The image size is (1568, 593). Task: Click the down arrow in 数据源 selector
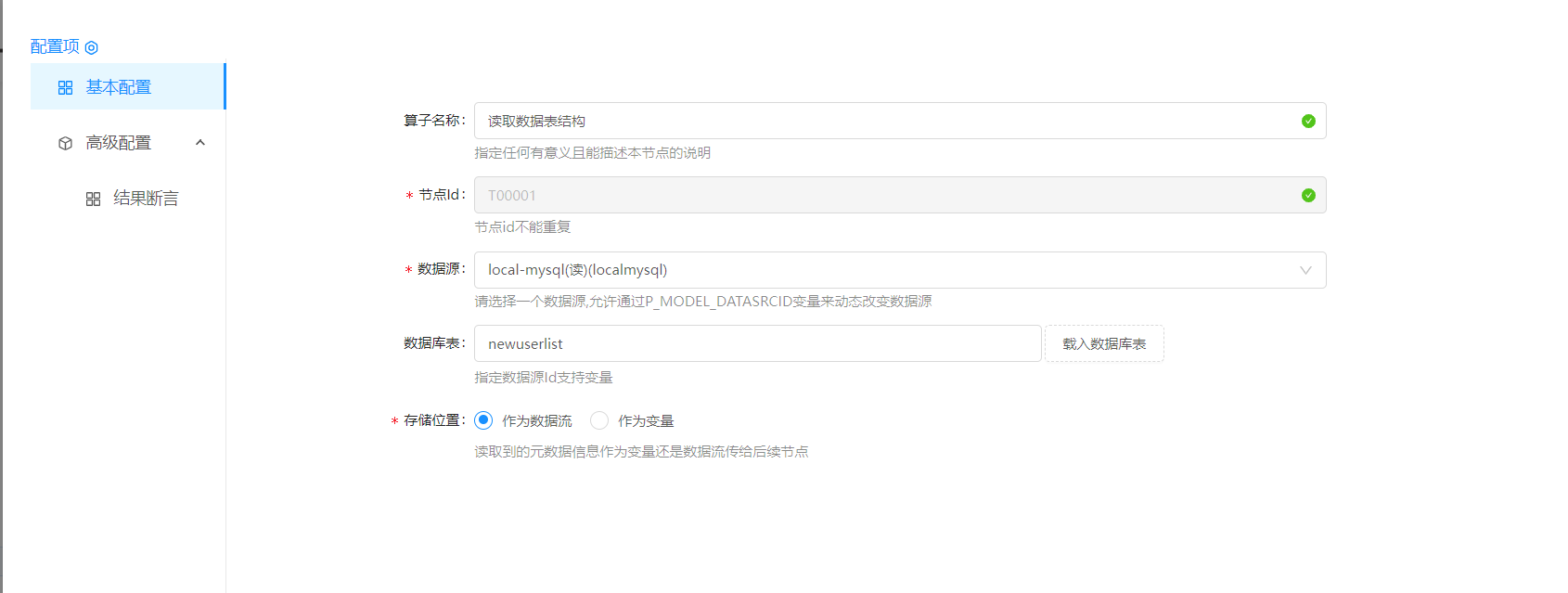1305,270
